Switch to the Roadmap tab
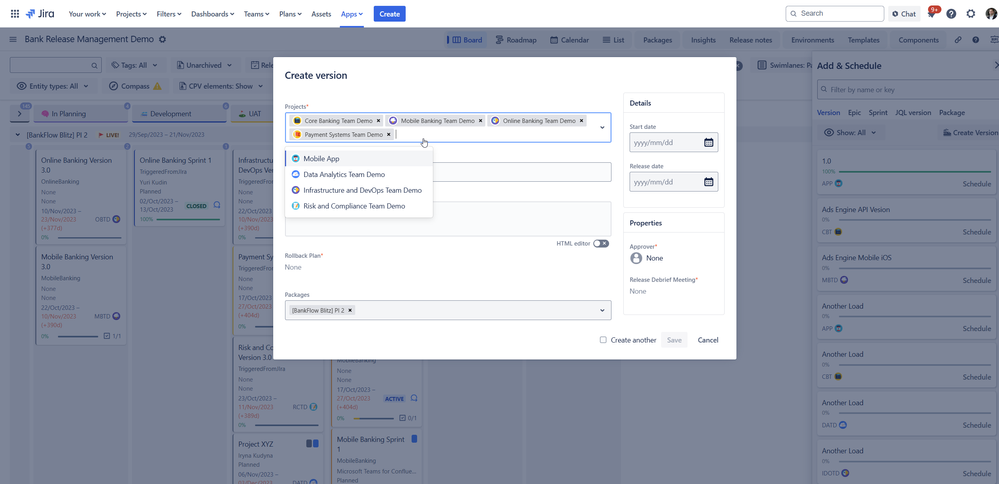Image resolution: width=999 pixels, height=484 pixels. click(515, 39)
